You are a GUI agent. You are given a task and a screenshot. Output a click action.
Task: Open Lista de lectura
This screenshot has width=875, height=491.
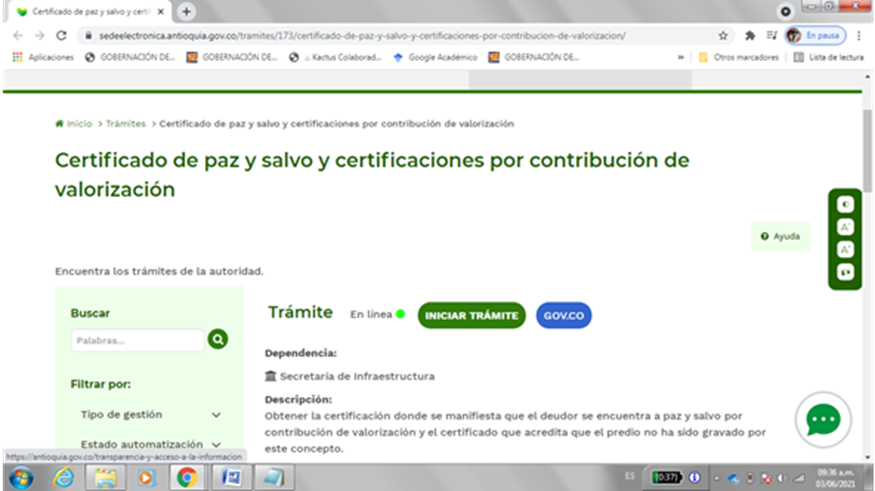[x=828, y=57]
